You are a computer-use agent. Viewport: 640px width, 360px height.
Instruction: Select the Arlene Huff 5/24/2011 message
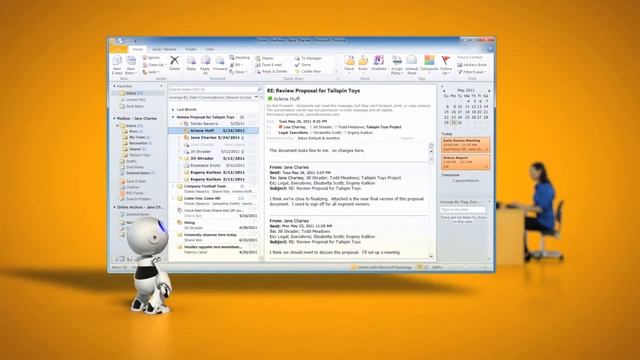tap(213, 131)
